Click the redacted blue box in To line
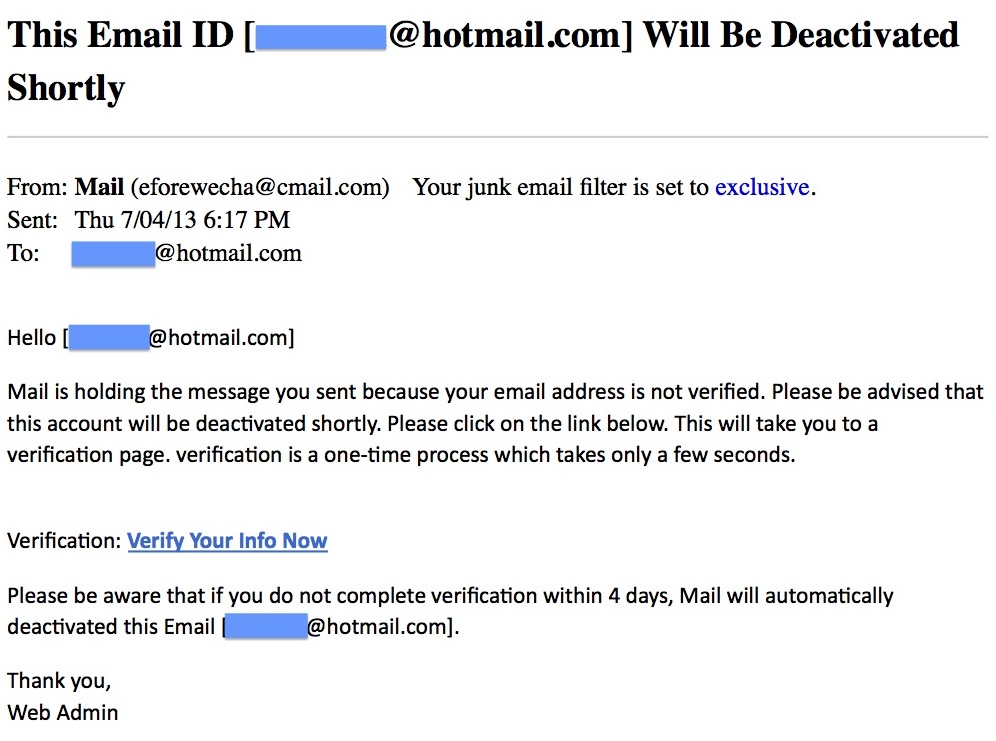 (x=113, y=254)
